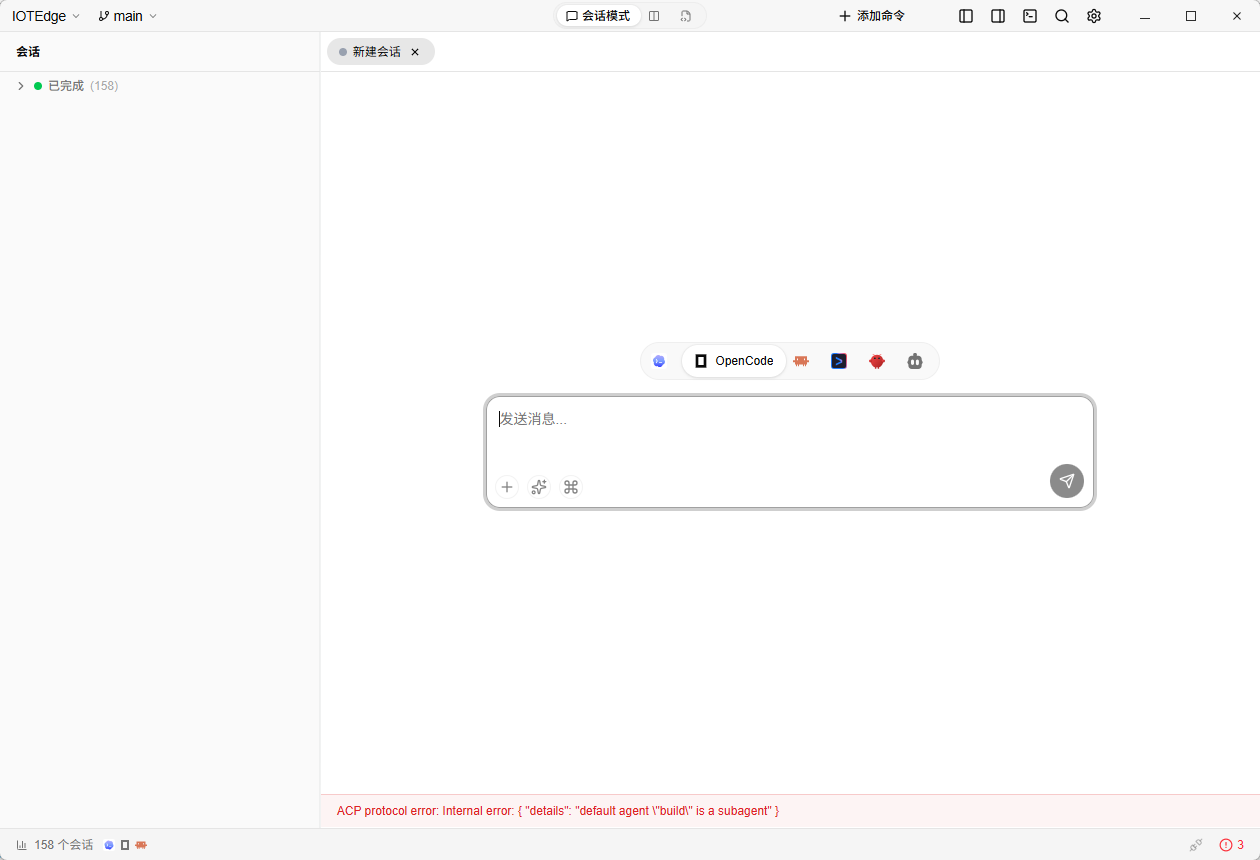The width and height of the screenshot is (1260, 860).
Task: Toggle the right sidebar panel
Action: click(x=998, y=16)
